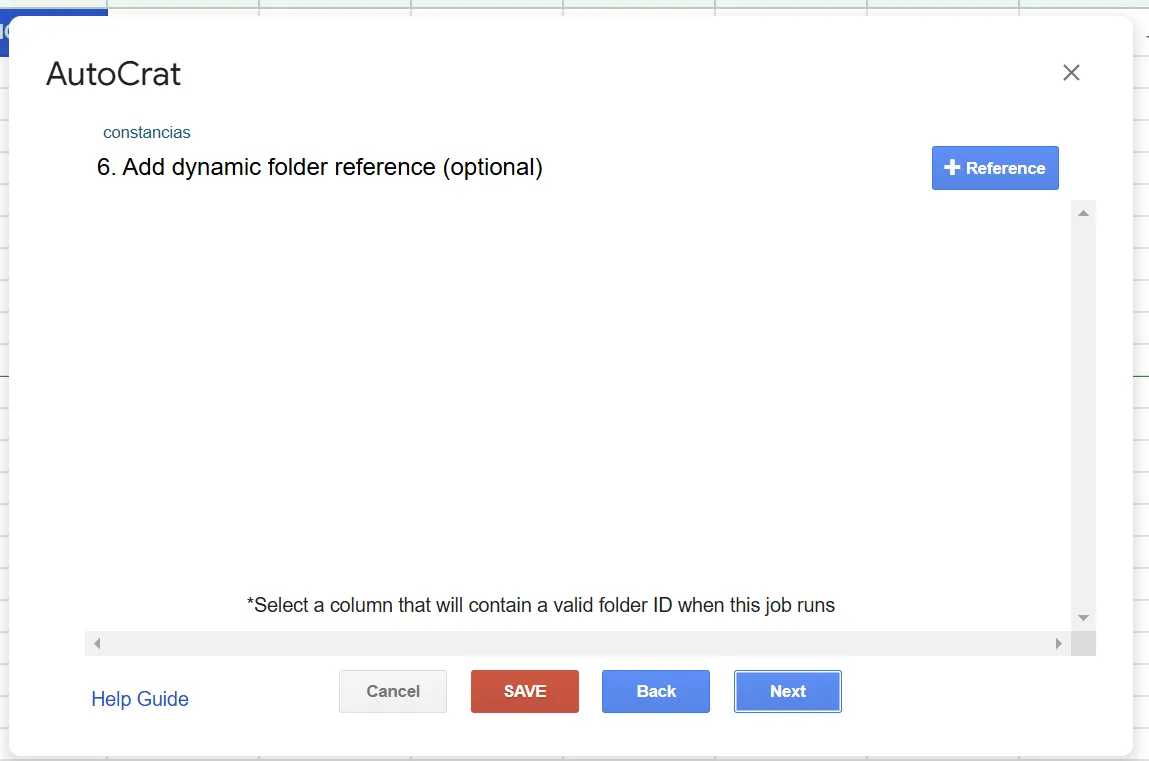The image size is (1149, 761).
Task: Proceed with the Next button
Action: [x=788, y=691]
